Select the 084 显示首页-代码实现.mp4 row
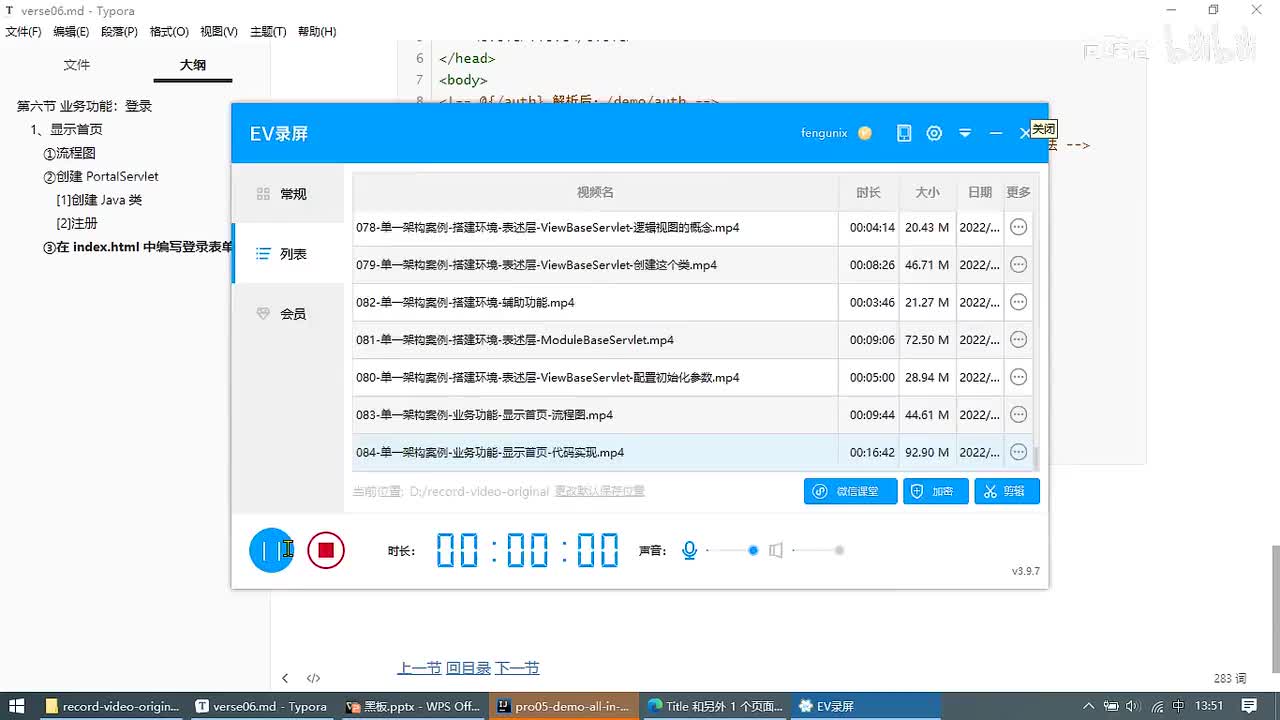The height and width of the screenshot is (720, 1280). coord(692,452)
